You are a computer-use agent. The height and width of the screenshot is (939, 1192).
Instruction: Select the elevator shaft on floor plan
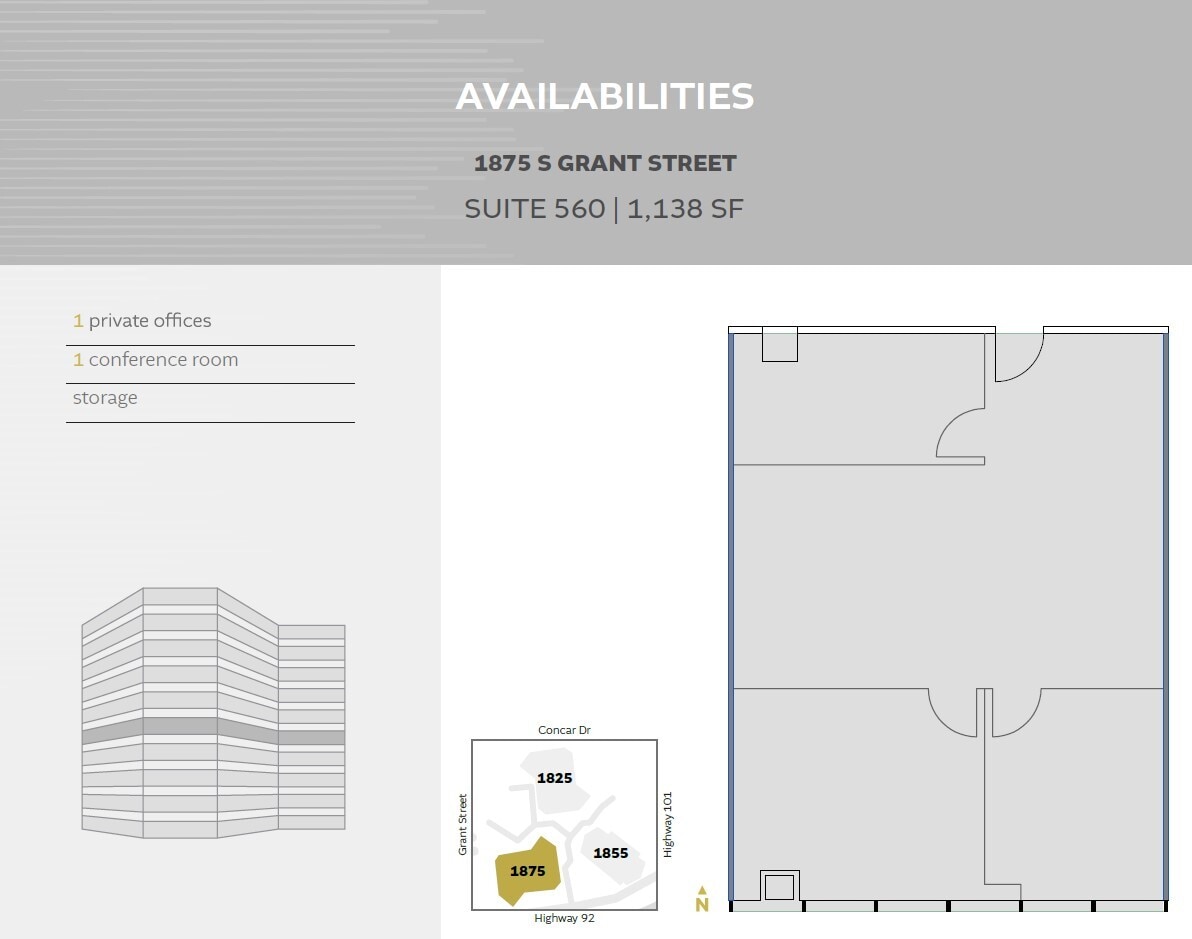(x=778, y=884)
